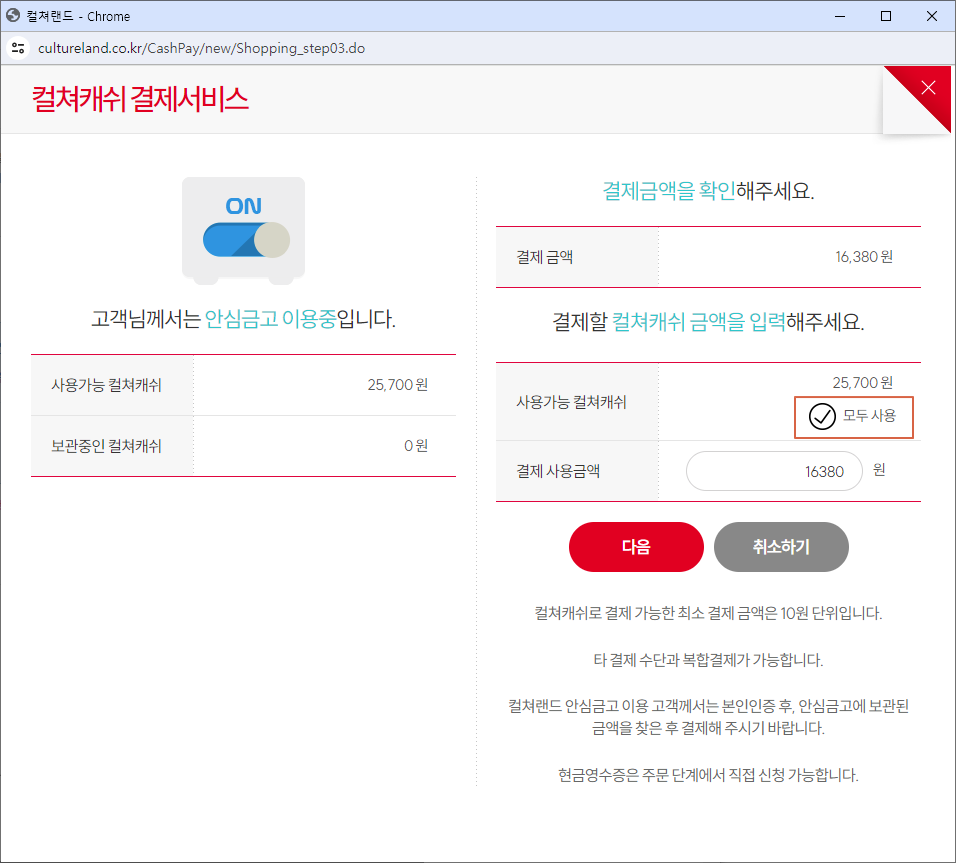
Task: Click the 현금영수증 notice line
Action: coord(708,775)
